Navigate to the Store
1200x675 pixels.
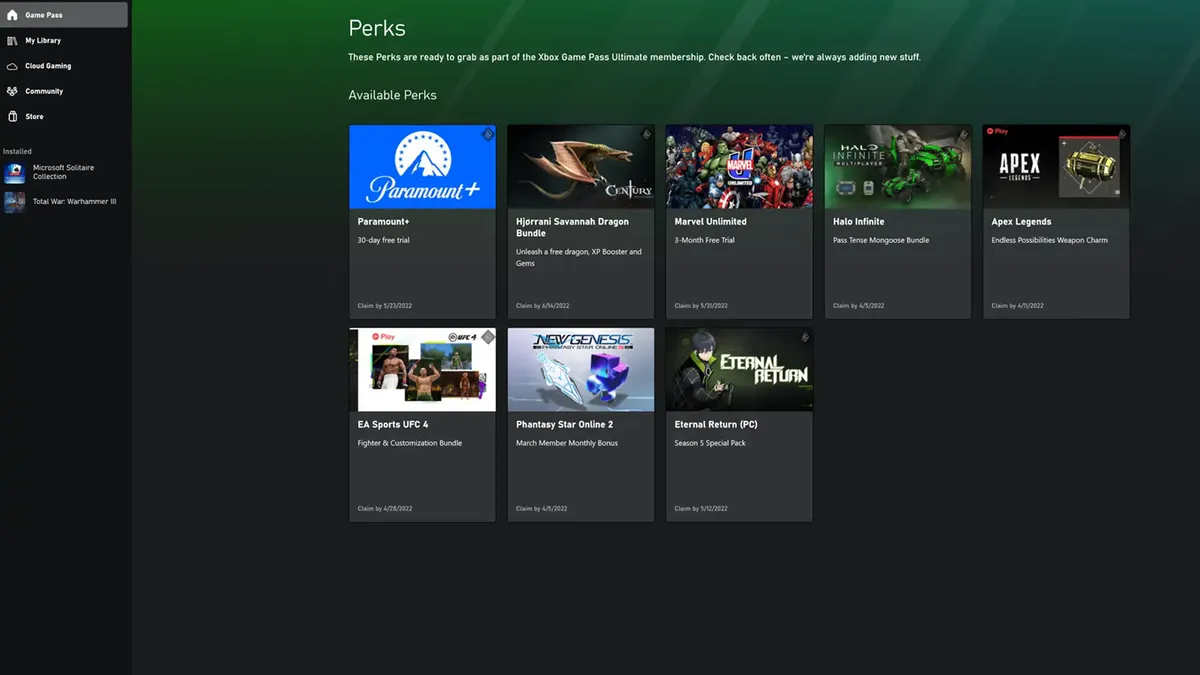(x=64, y=116)
